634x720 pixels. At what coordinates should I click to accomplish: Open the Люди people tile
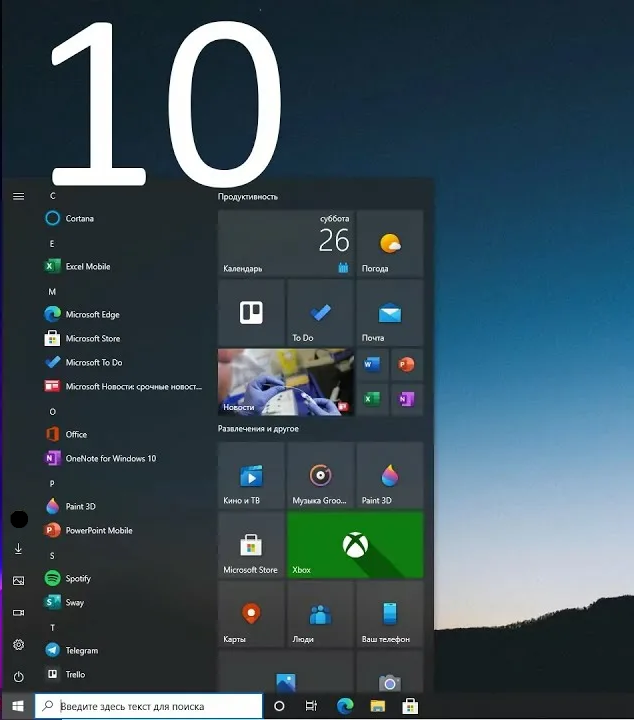320,614
